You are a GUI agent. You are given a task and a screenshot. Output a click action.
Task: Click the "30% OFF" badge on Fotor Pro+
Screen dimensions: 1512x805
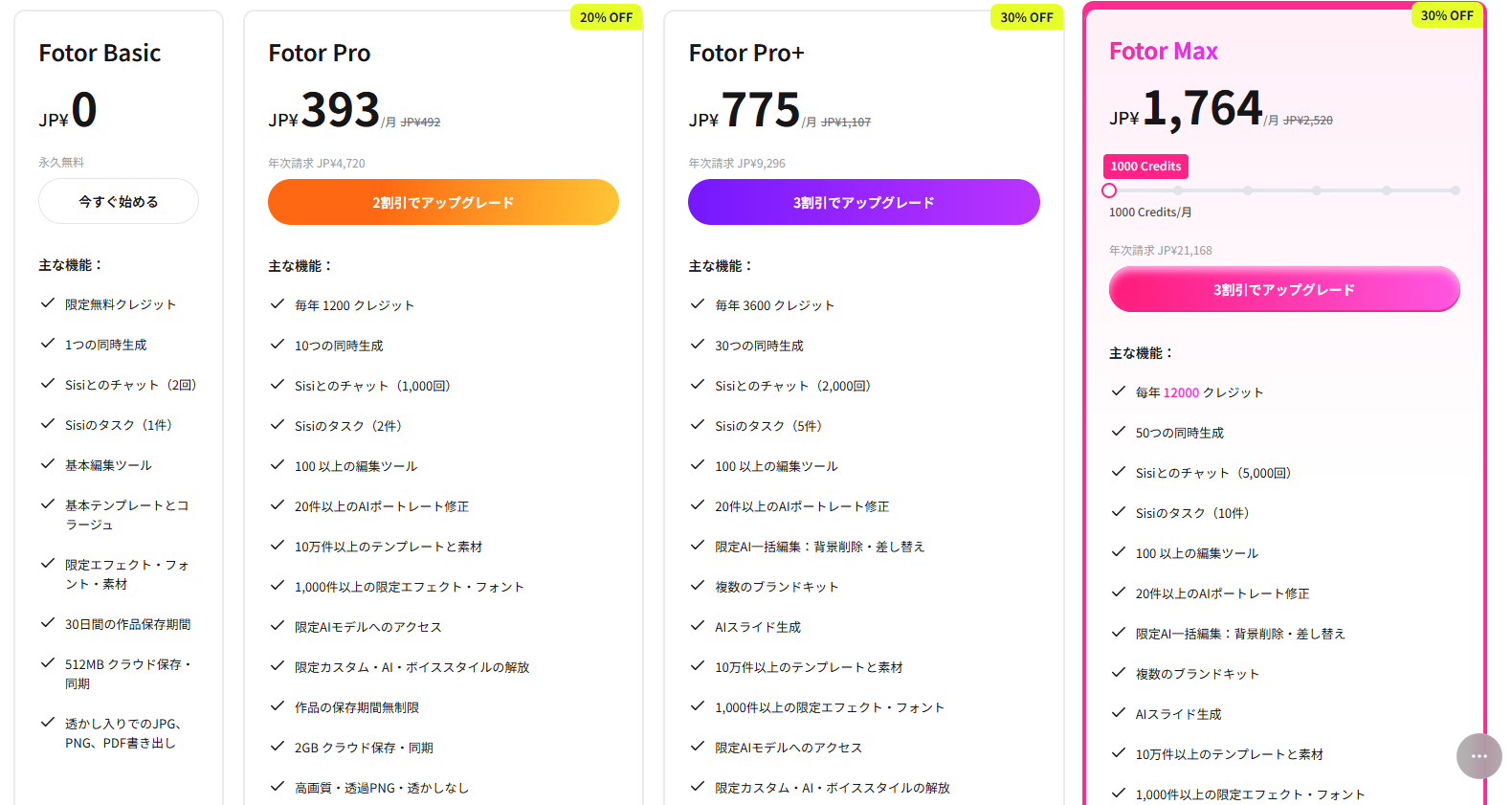tap(1027, 17)
